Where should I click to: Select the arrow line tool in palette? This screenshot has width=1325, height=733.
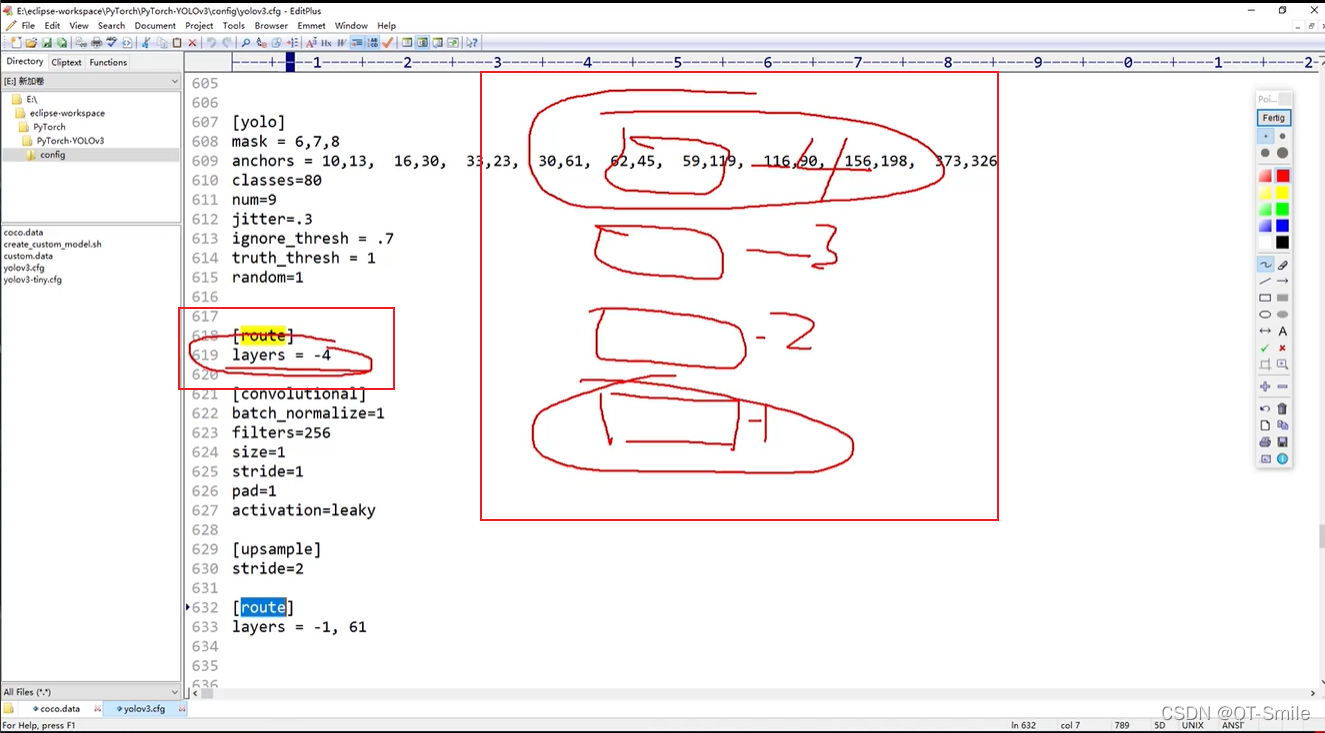tap(1282, 282)
